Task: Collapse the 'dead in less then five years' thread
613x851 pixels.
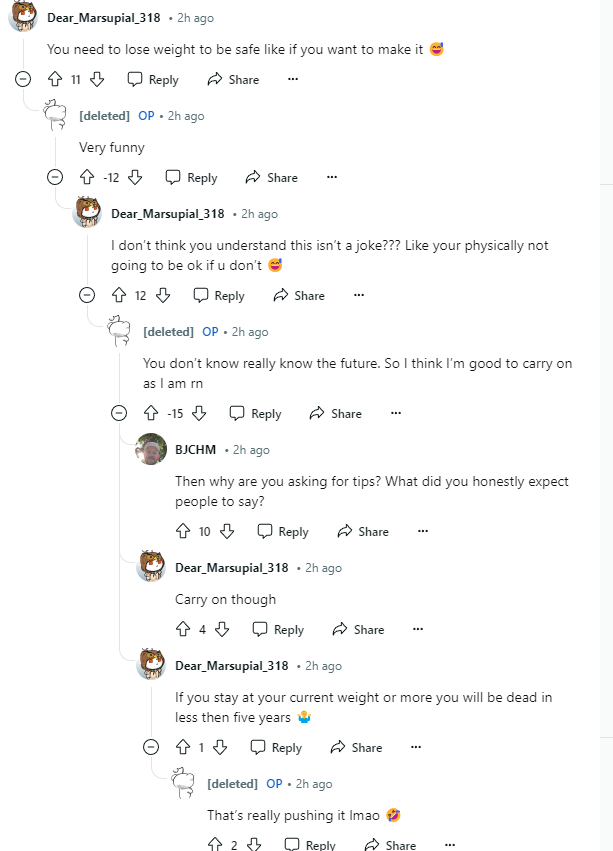Action: (x=151, y=748)
